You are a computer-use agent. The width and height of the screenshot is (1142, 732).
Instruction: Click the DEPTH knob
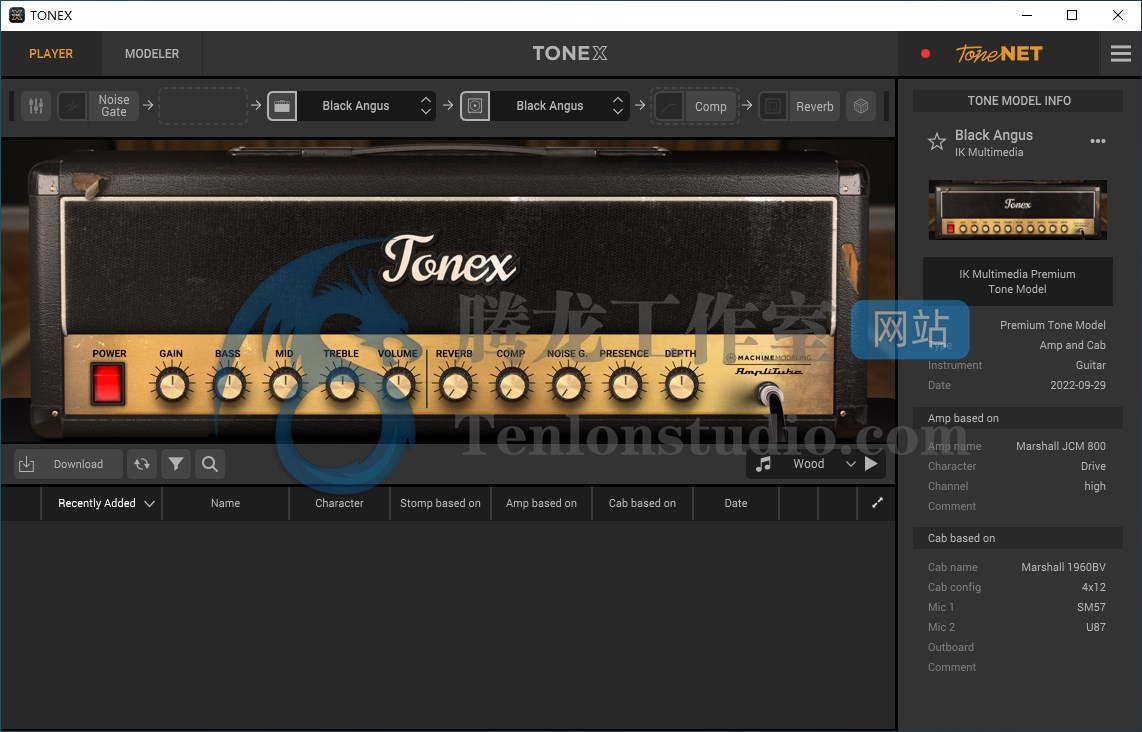[x=681, y=384]
